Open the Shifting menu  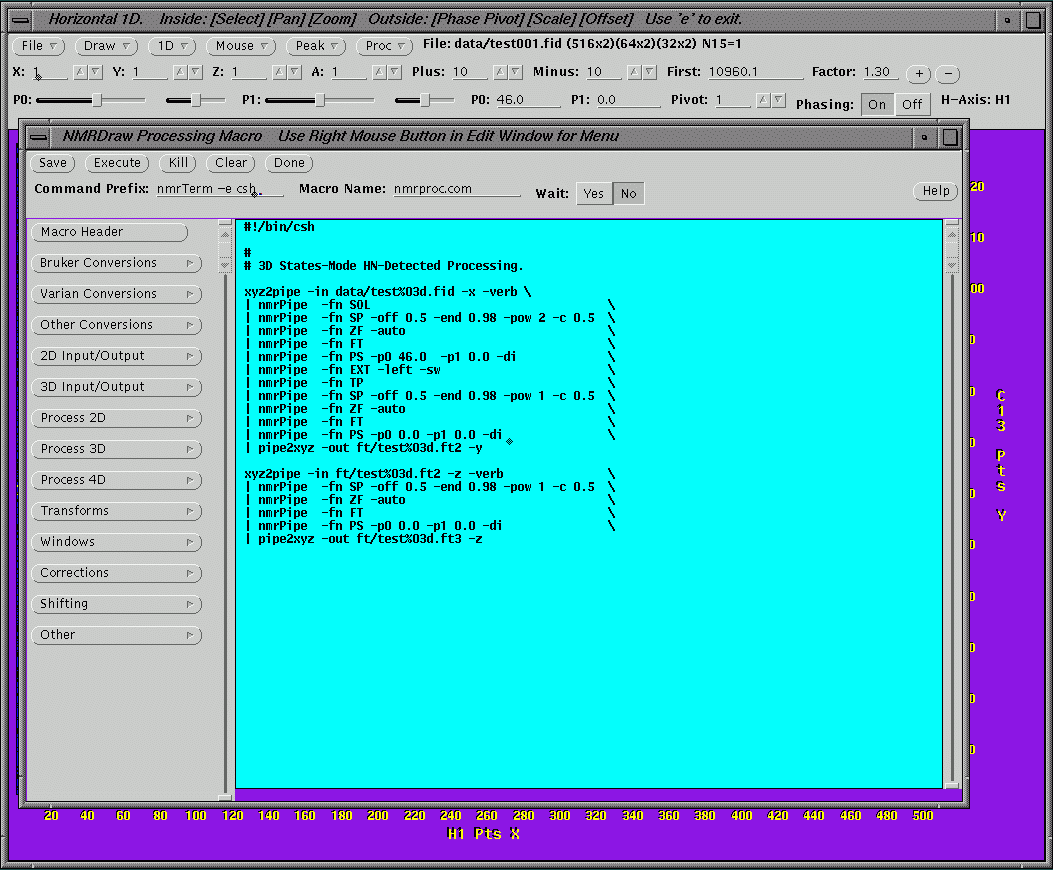point(117,603)
